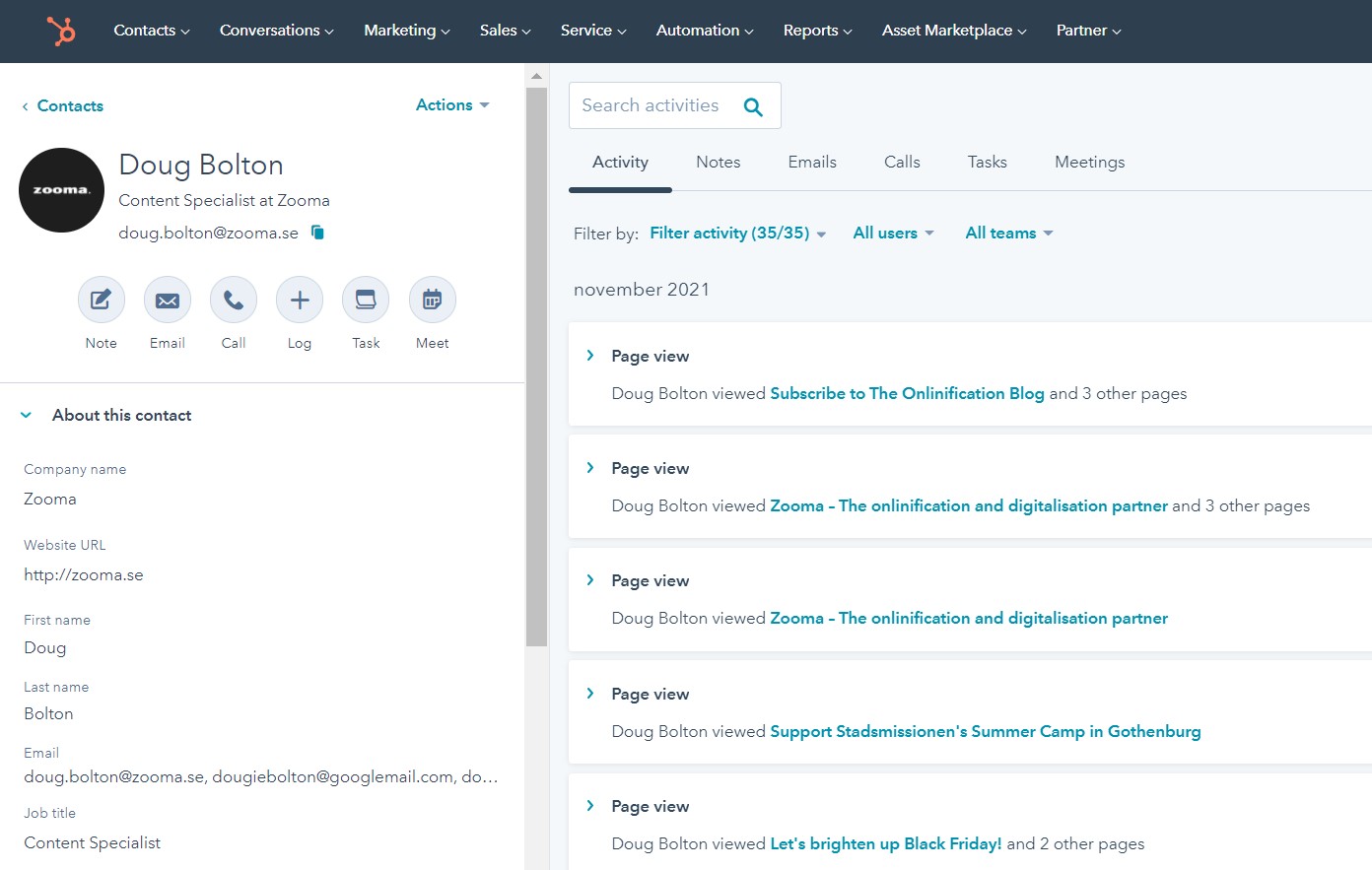Open the Marketing menu

click(x=407, y=31)
